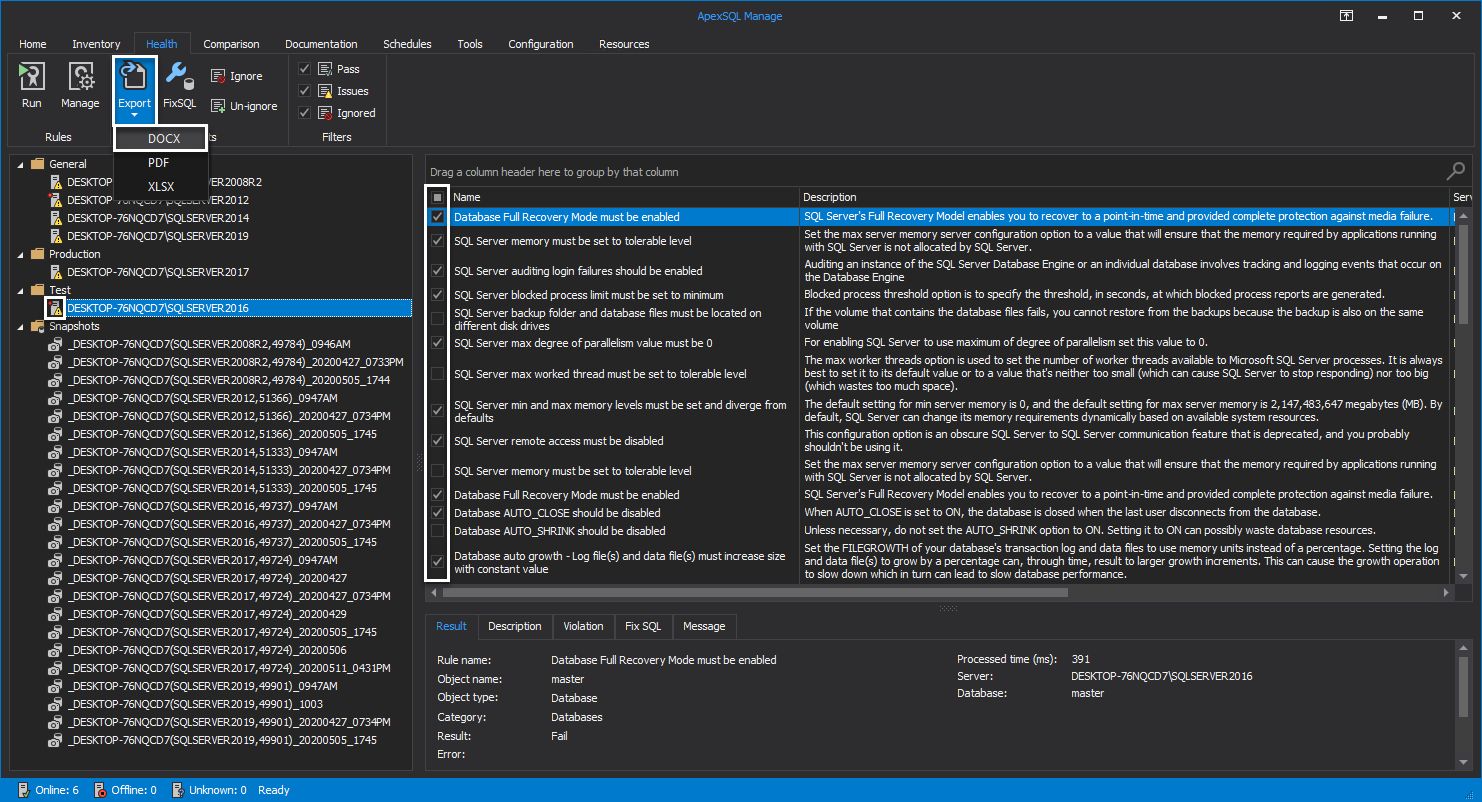Switch to the Violation details tab
The width and height of the screenshot is (1482, 802).
point(583,626)
